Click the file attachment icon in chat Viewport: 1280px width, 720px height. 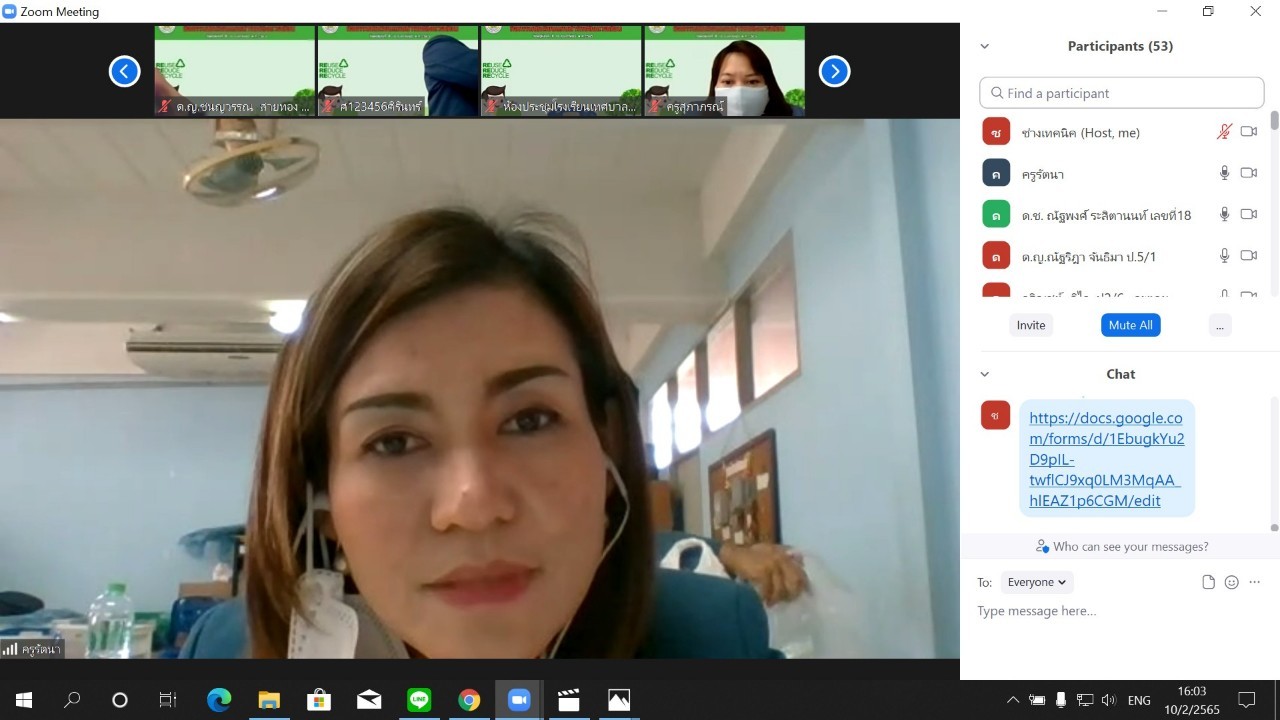[x=1208, y=582]
